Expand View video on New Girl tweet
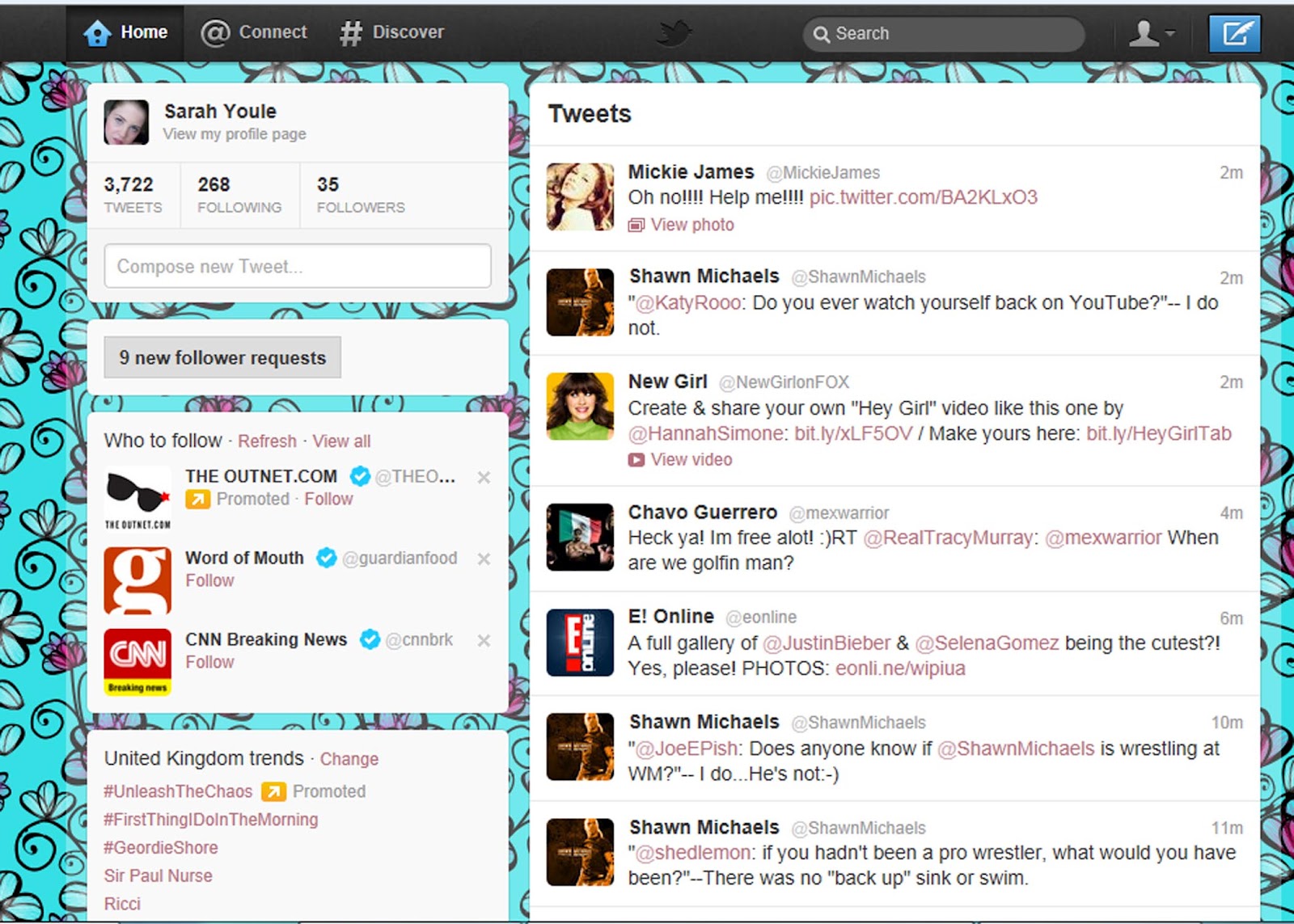This screenshot has height=924, width=1294. (681, 460)
